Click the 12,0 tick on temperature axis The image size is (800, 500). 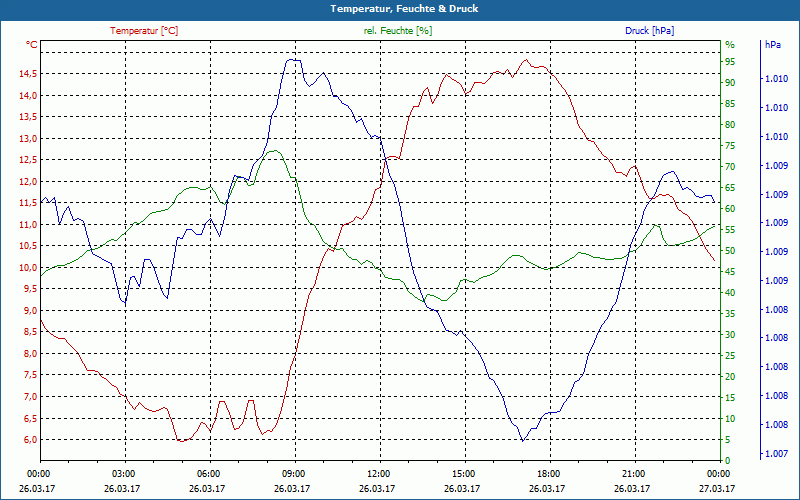point(28,182)
